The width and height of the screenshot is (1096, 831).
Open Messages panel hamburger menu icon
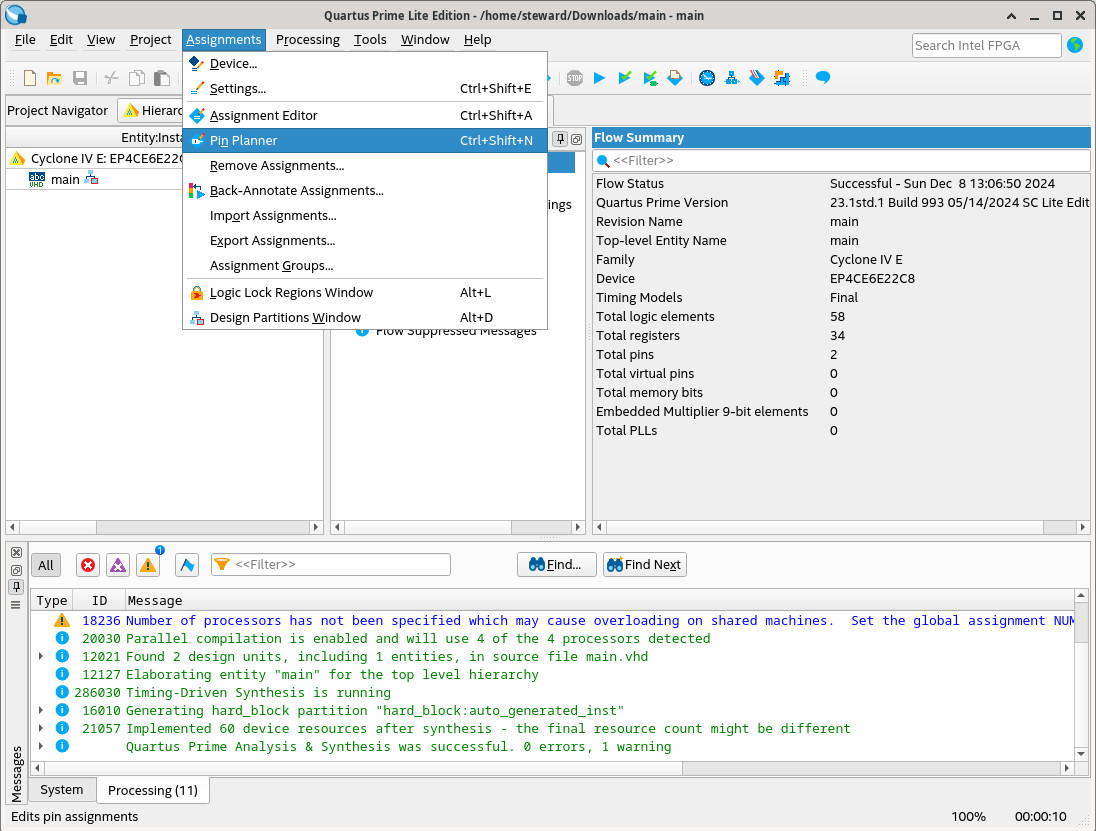point(16,605)
